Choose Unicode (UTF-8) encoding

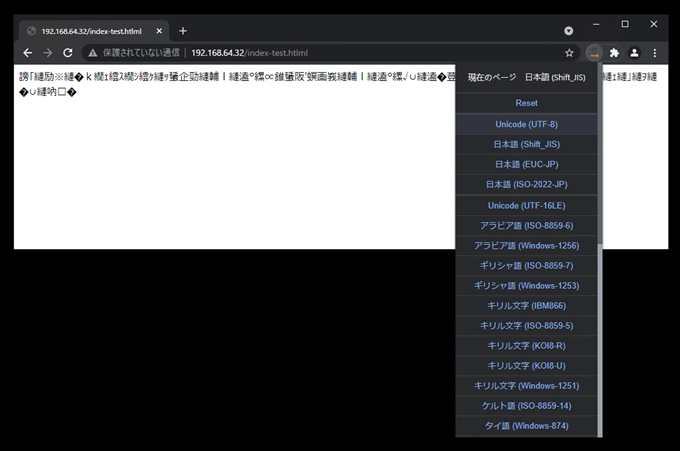[526, 124]
